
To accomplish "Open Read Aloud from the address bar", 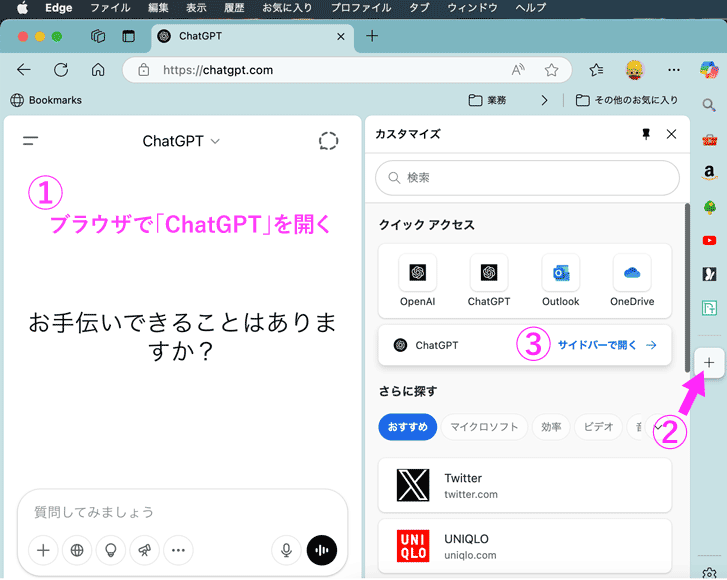I will [518, 70].
